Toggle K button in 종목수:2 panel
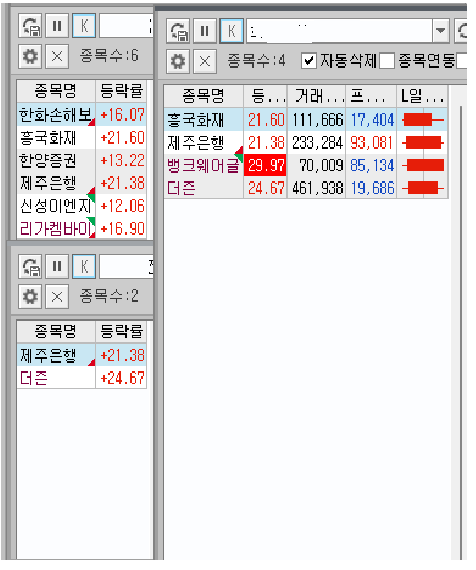 tap(84, 266)
